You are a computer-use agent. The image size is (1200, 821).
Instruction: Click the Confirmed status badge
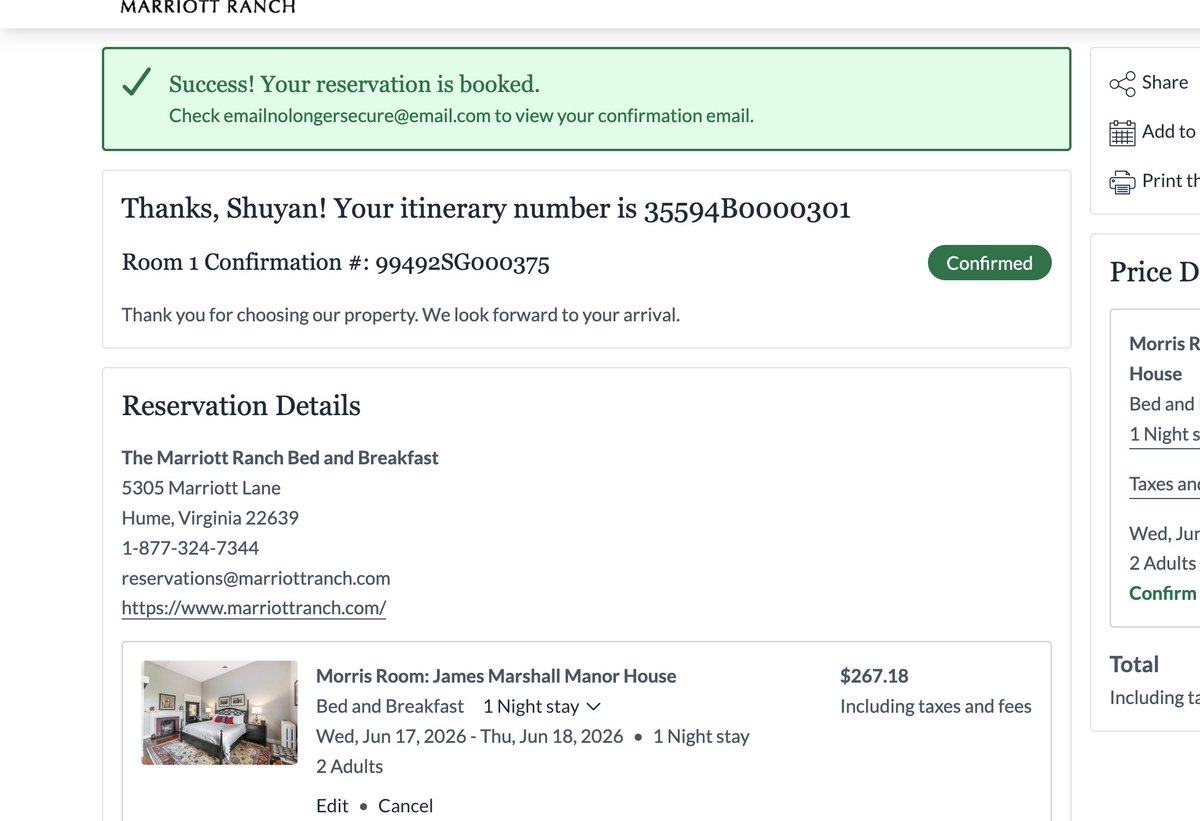[989, 263]
